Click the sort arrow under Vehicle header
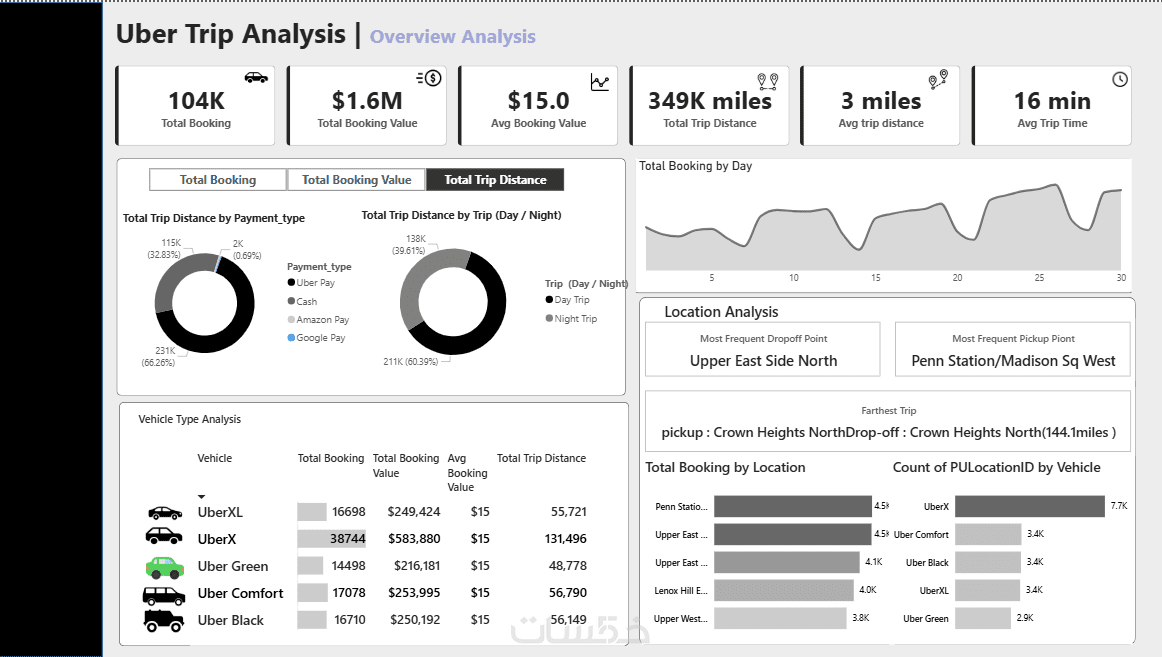 point(202,497)
